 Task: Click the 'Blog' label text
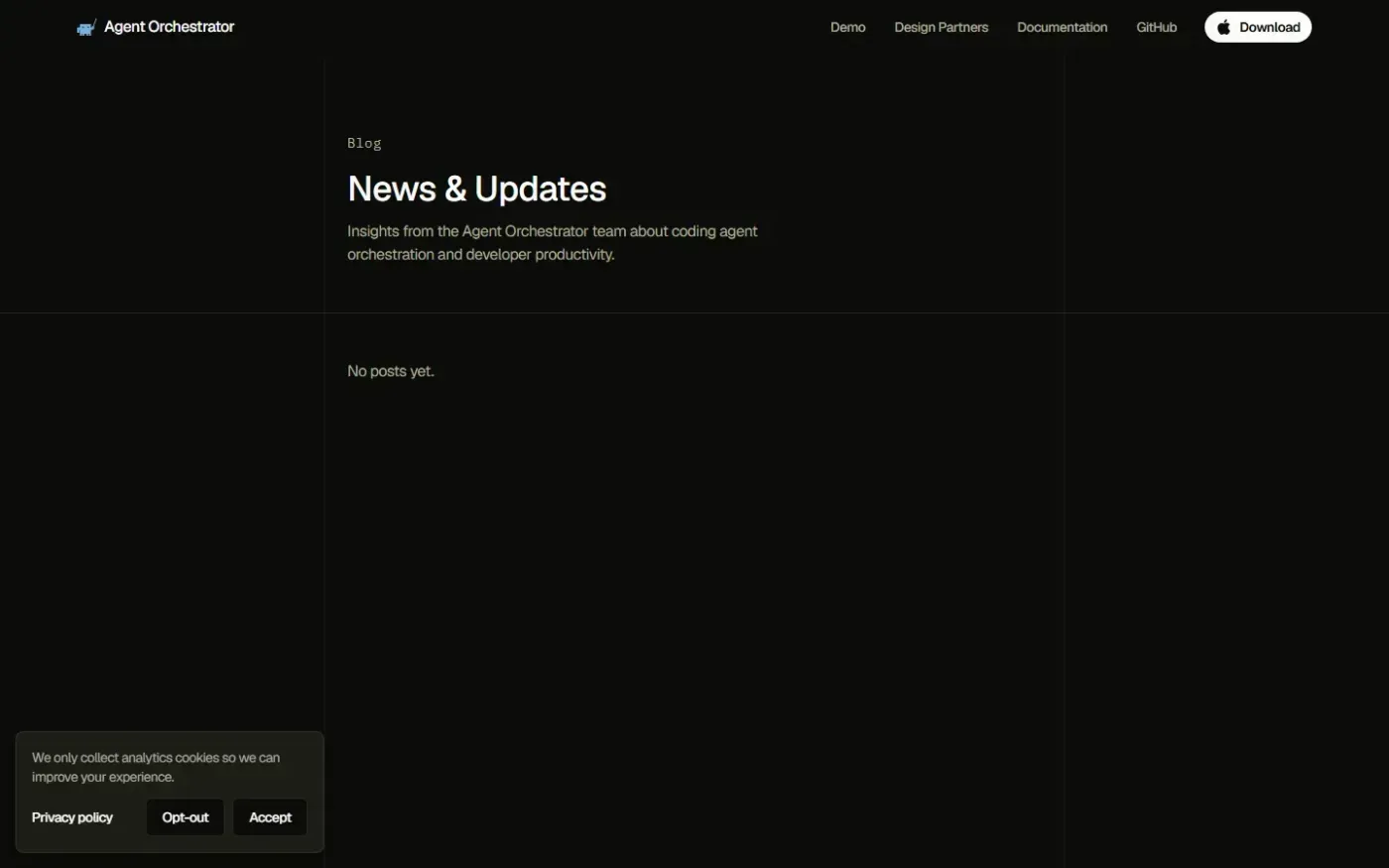pyautogui.click(x=364, y=143)
